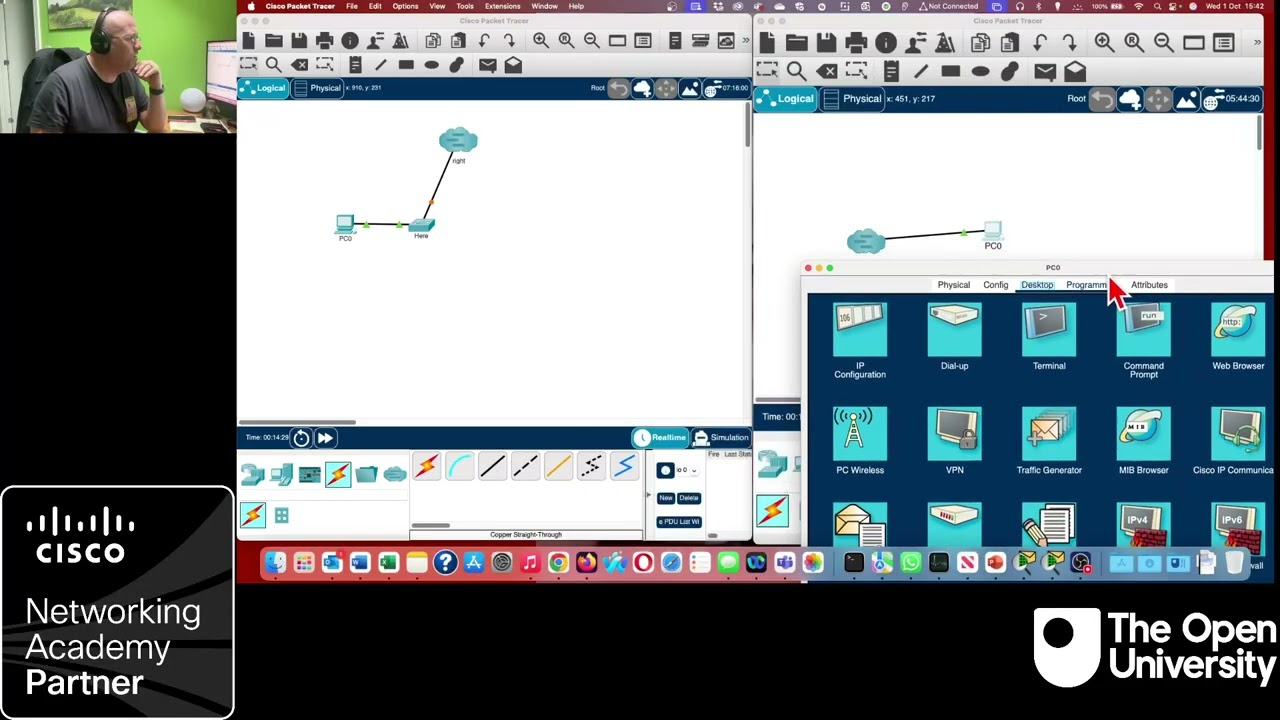Open Command Prompt in PC0 Desktop
Screen dimensions: 1280x720
(1143, 342)
